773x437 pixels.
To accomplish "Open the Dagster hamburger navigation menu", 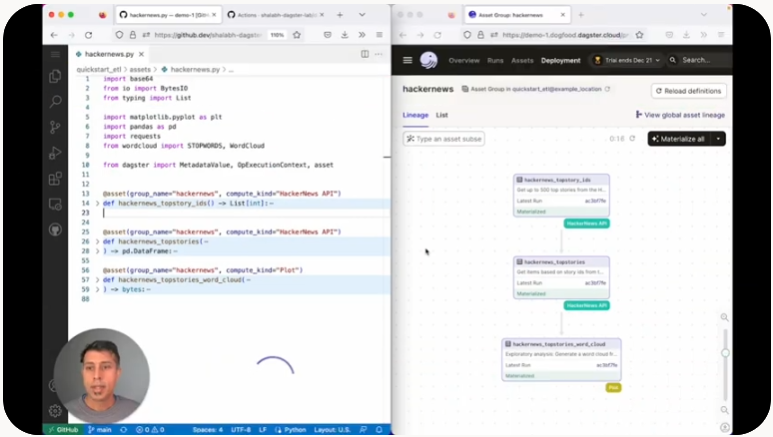I will point(407,60).
